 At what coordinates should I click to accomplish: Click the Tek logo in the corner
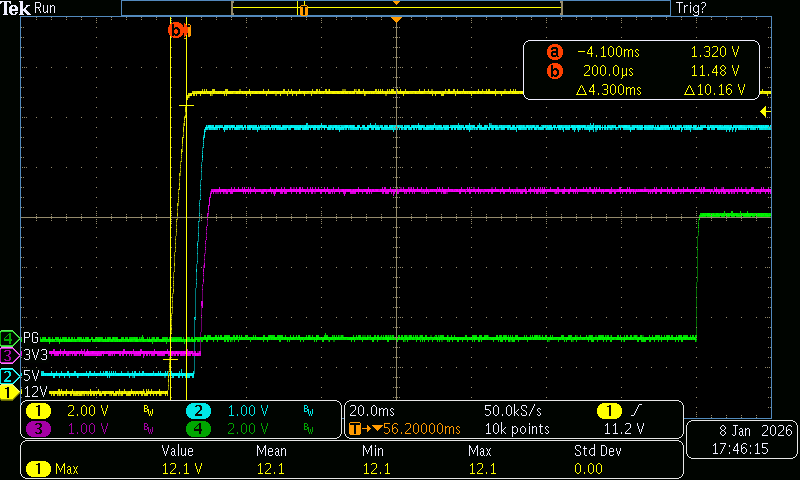16,8
